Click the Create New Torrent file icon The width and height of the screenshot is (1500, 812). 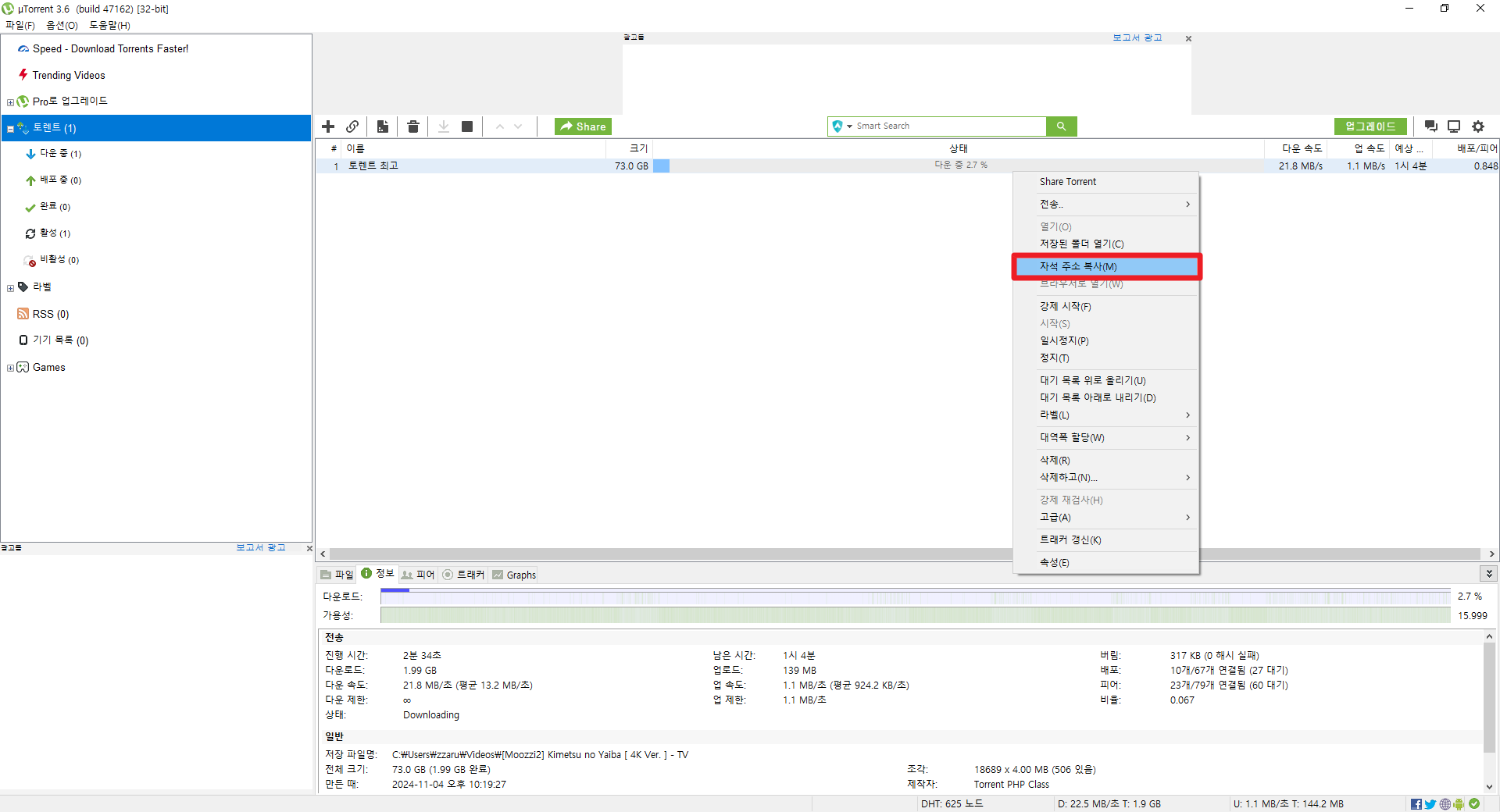tap(383, 126)
